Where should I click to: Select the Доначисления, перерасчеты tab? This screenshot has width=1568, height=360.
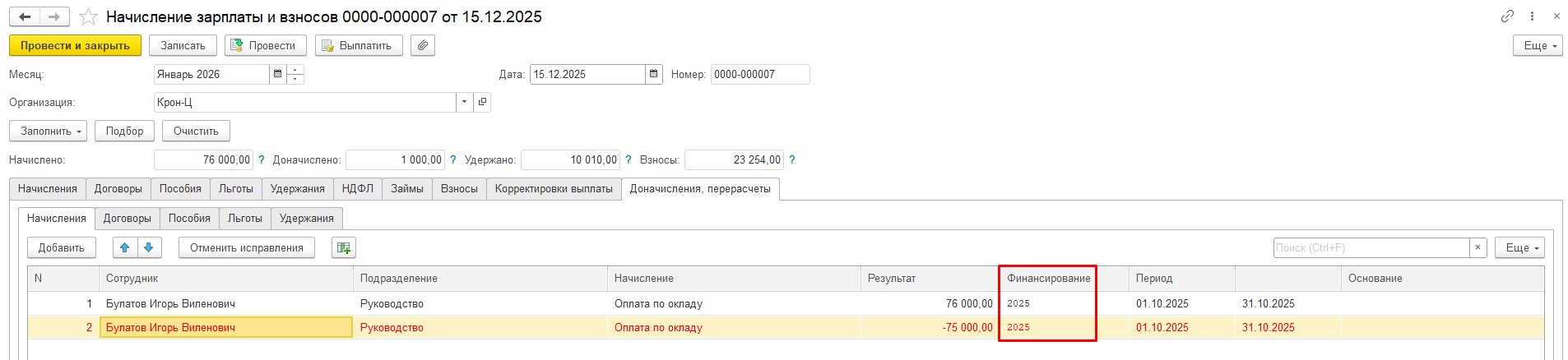click(x=700, y=189)
